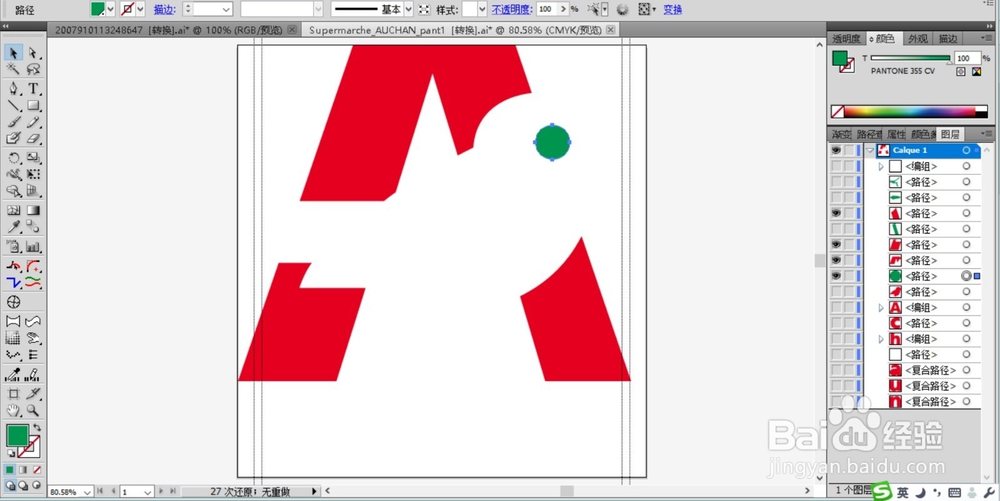
Task: Open the 基本 brush definition dropdown
Action: click(x=409, y=9)
